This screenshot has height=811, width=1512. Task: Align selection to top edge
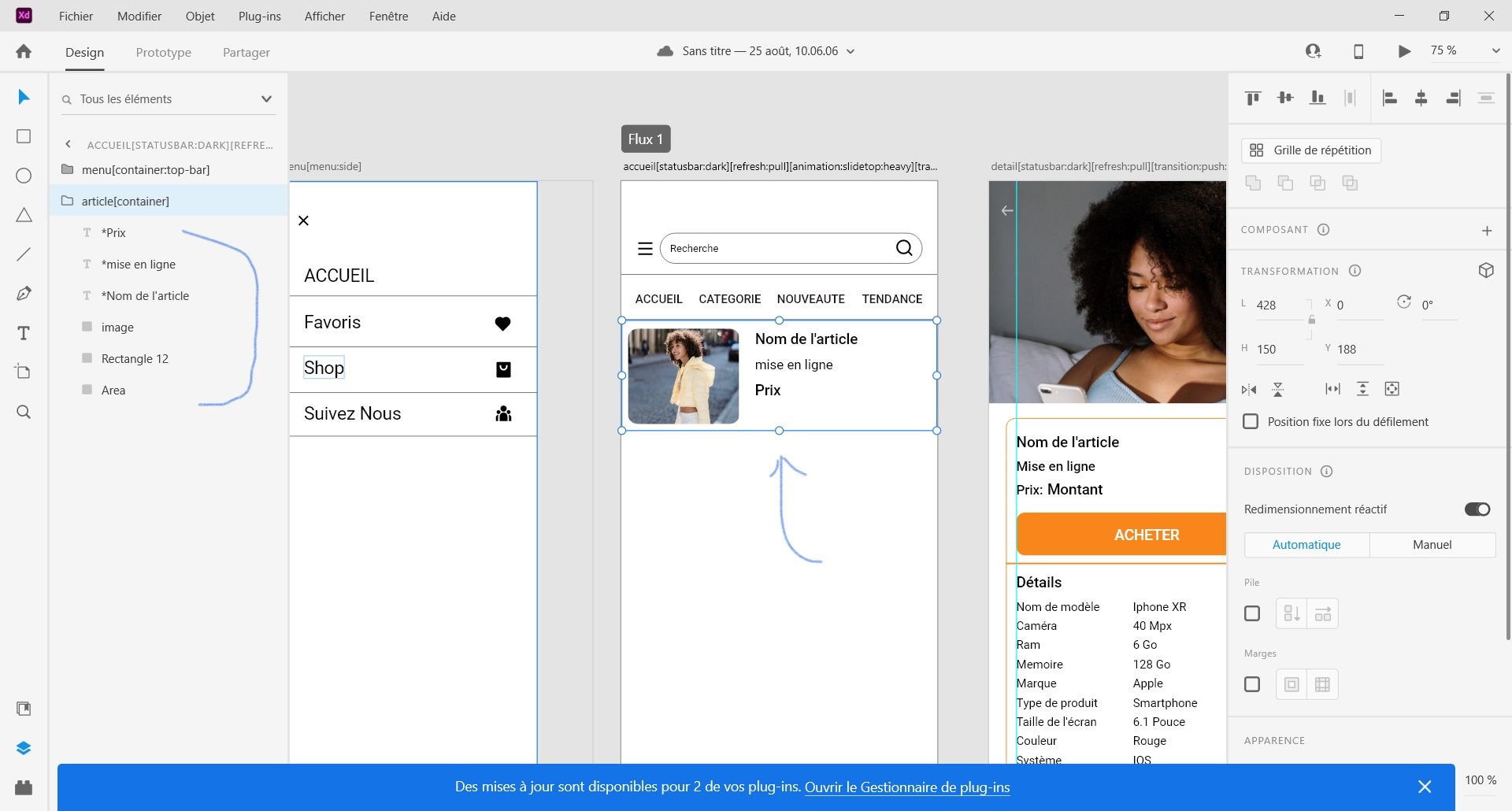pyautogui.click(x=1253, y=98)
